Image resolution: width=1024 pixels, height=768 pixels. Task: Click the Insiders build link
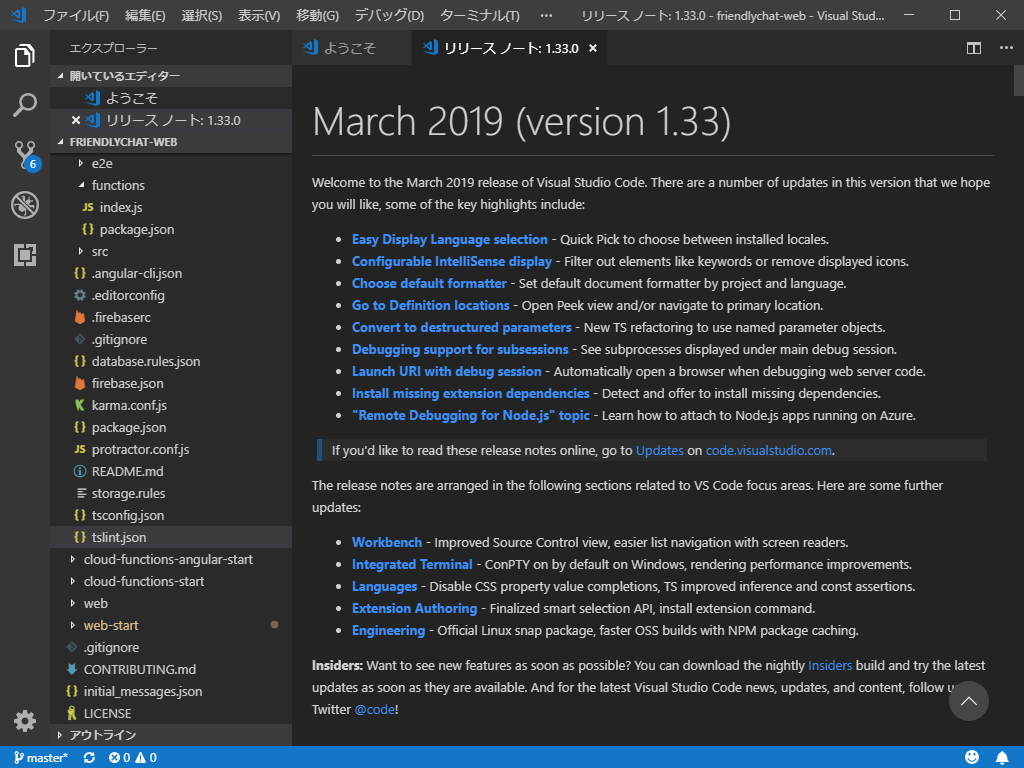(829, 665)
